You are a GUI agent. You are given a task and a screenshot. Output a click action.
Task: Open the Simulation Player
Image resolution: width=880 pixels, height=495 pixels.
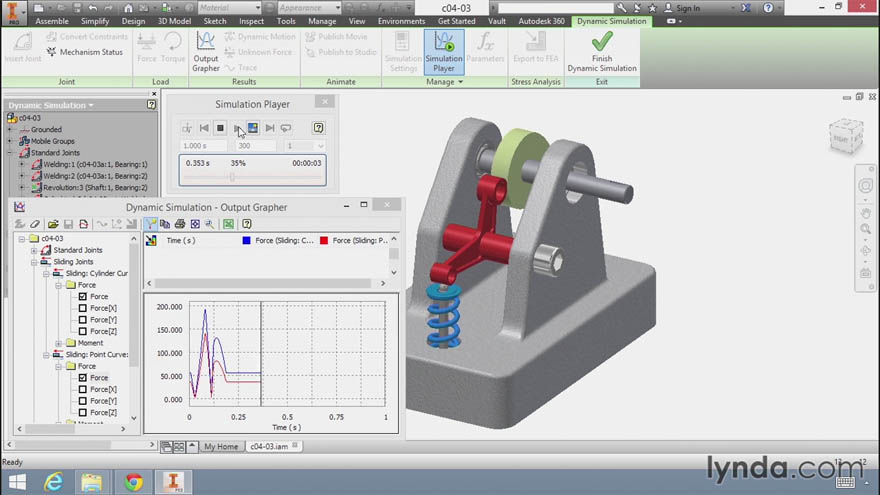point(443,52)
